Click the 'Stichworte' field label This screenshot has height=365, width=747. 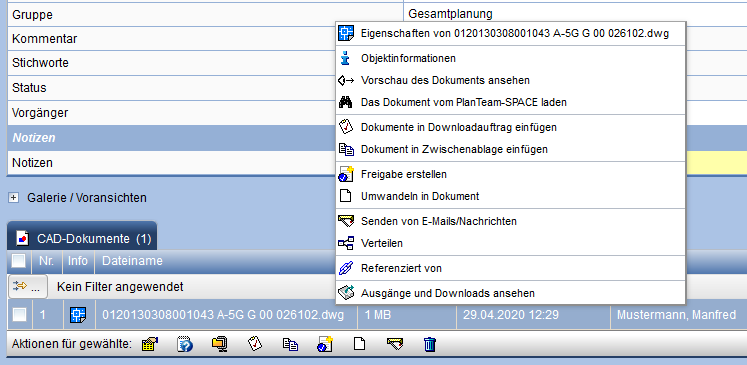point(40,63)
